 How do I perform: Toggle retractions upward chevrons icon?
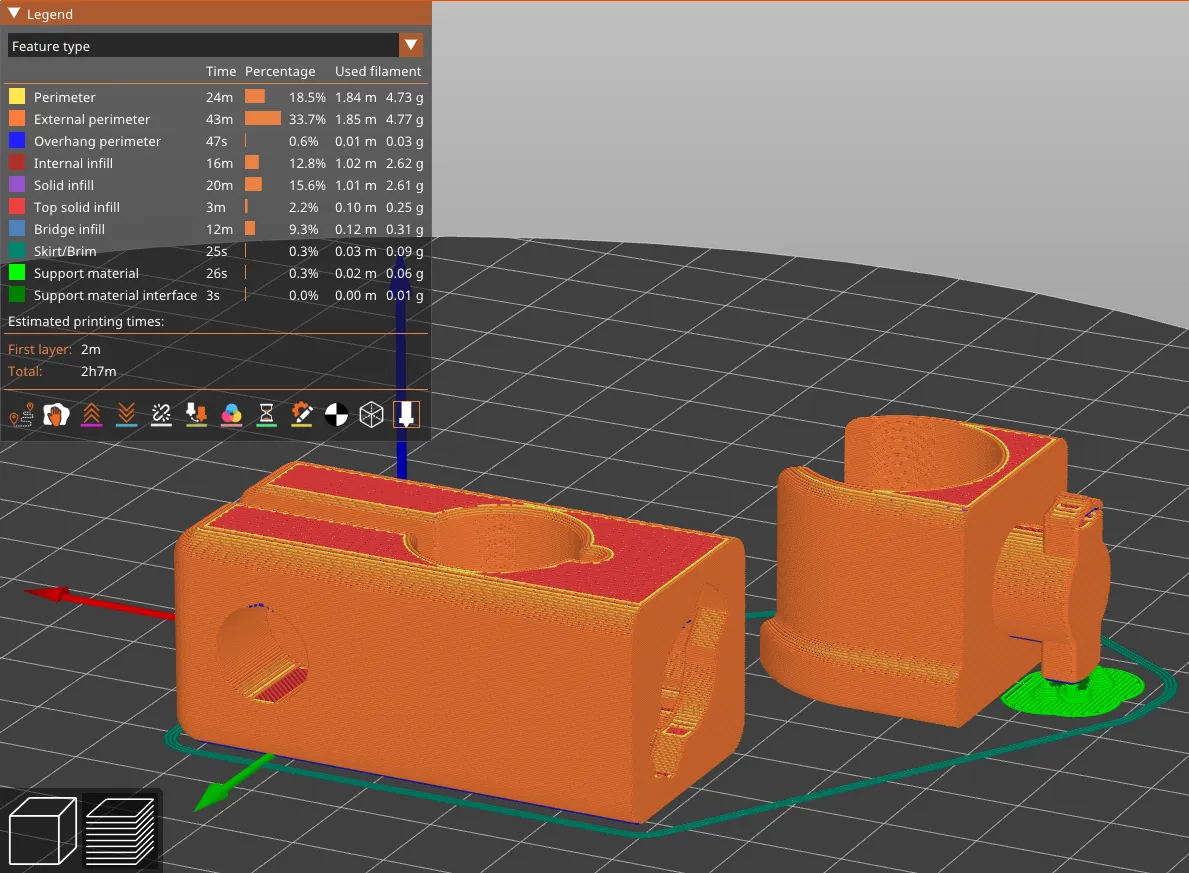(90, 415)
